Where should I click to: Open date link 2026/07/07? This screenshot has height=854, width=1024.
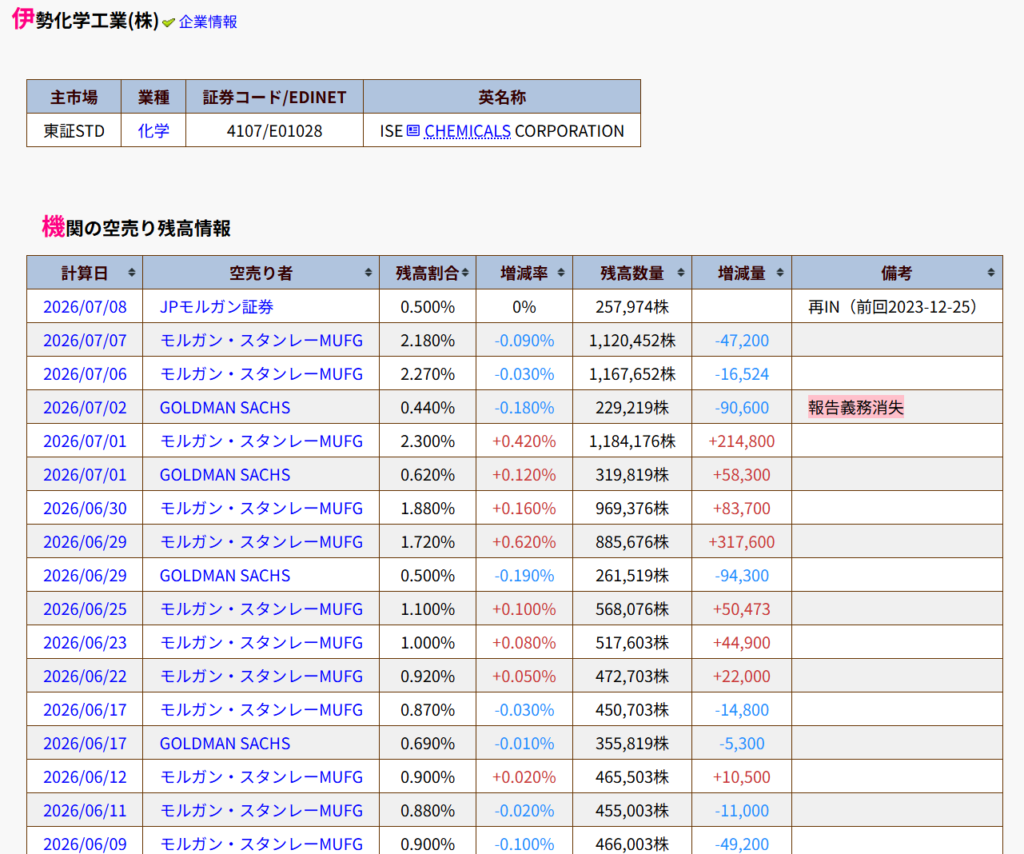pyautogui.click(x=85, y=340)
